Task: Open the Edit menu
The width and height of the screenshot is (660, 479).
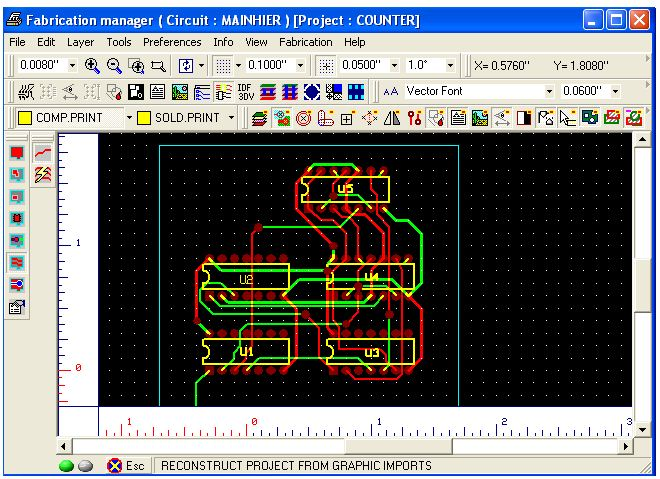Action: click(46, 42)
